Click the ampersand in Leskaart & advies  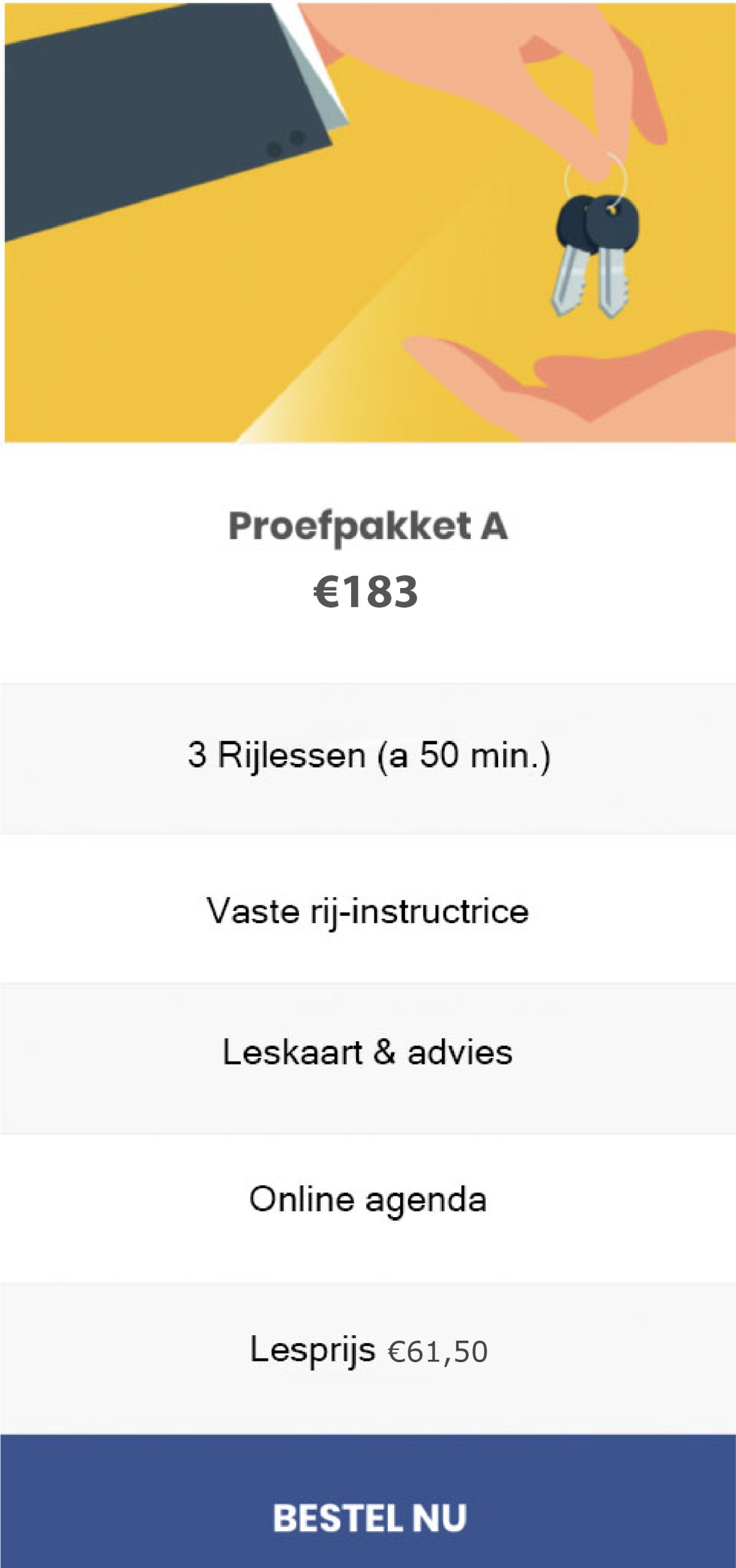pos(384,1052)
